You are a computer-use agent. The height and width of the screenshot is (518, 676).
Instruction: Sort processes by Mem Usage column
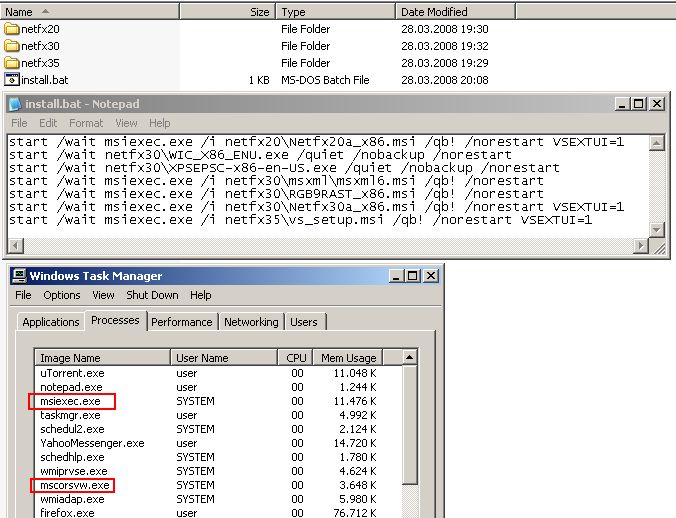click(348, 358)
